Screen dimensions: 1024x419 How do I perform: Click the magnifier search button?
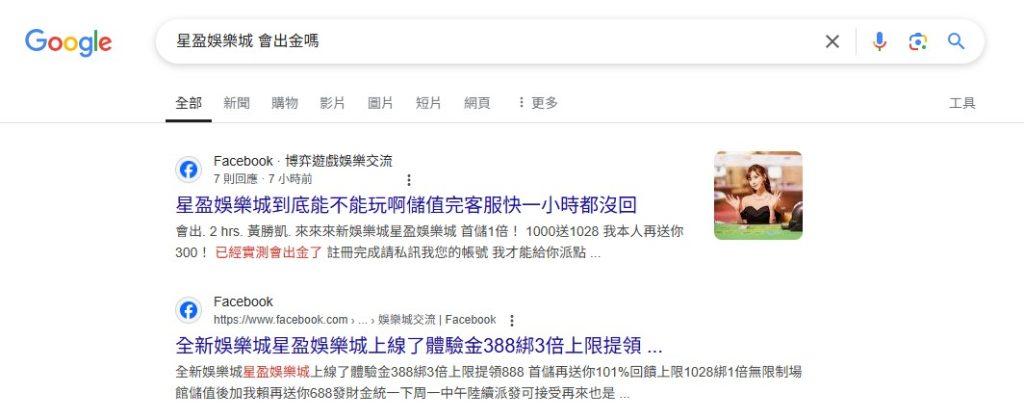coord(956,42)
